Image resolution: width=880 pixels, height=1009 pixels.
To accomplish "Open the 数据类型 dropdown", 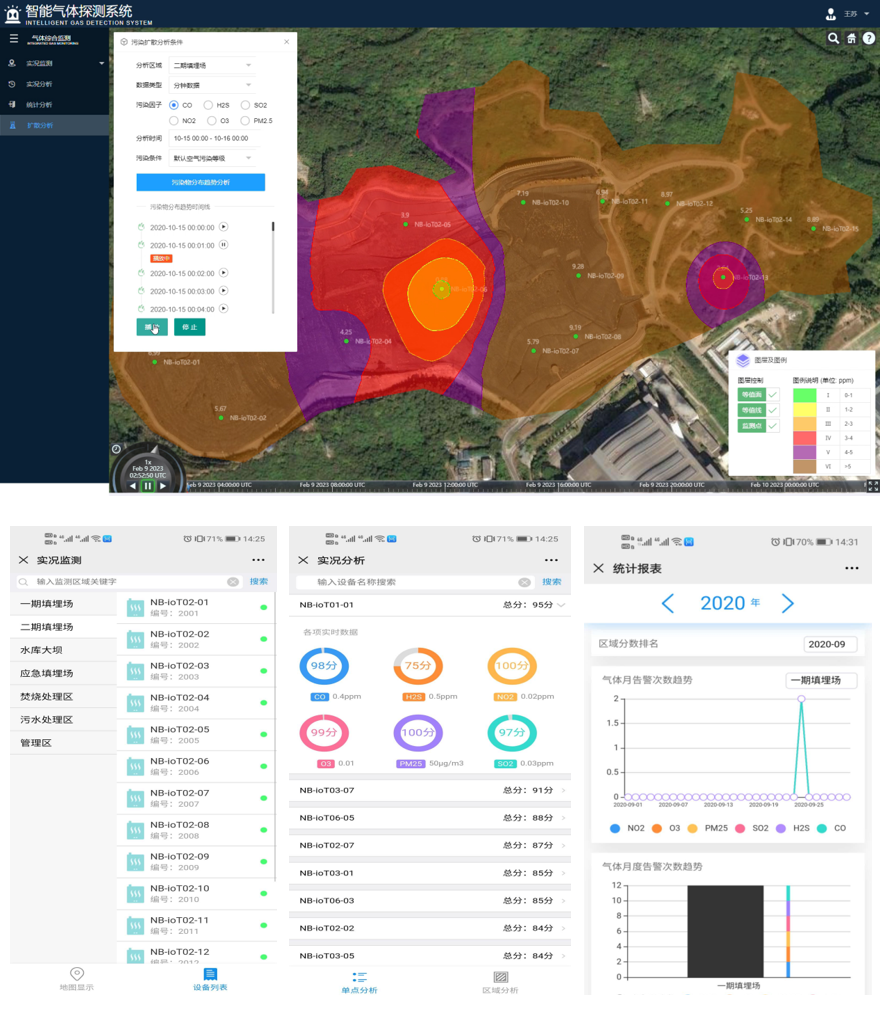I will coord(212,85).
